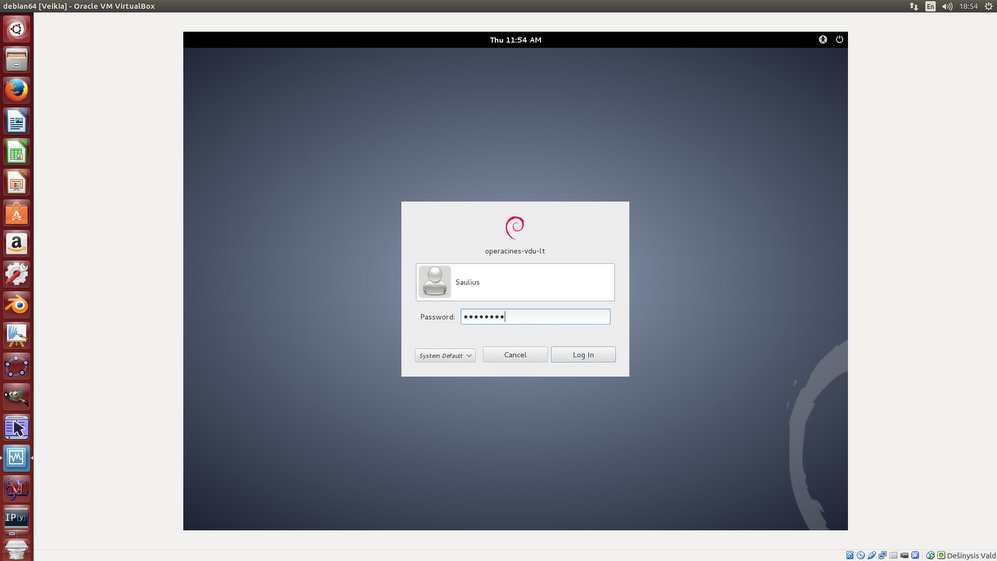Viewport: 997px width, 561px height.
Task: Open the sound volume indicator menu
Action: pos(947,6)
